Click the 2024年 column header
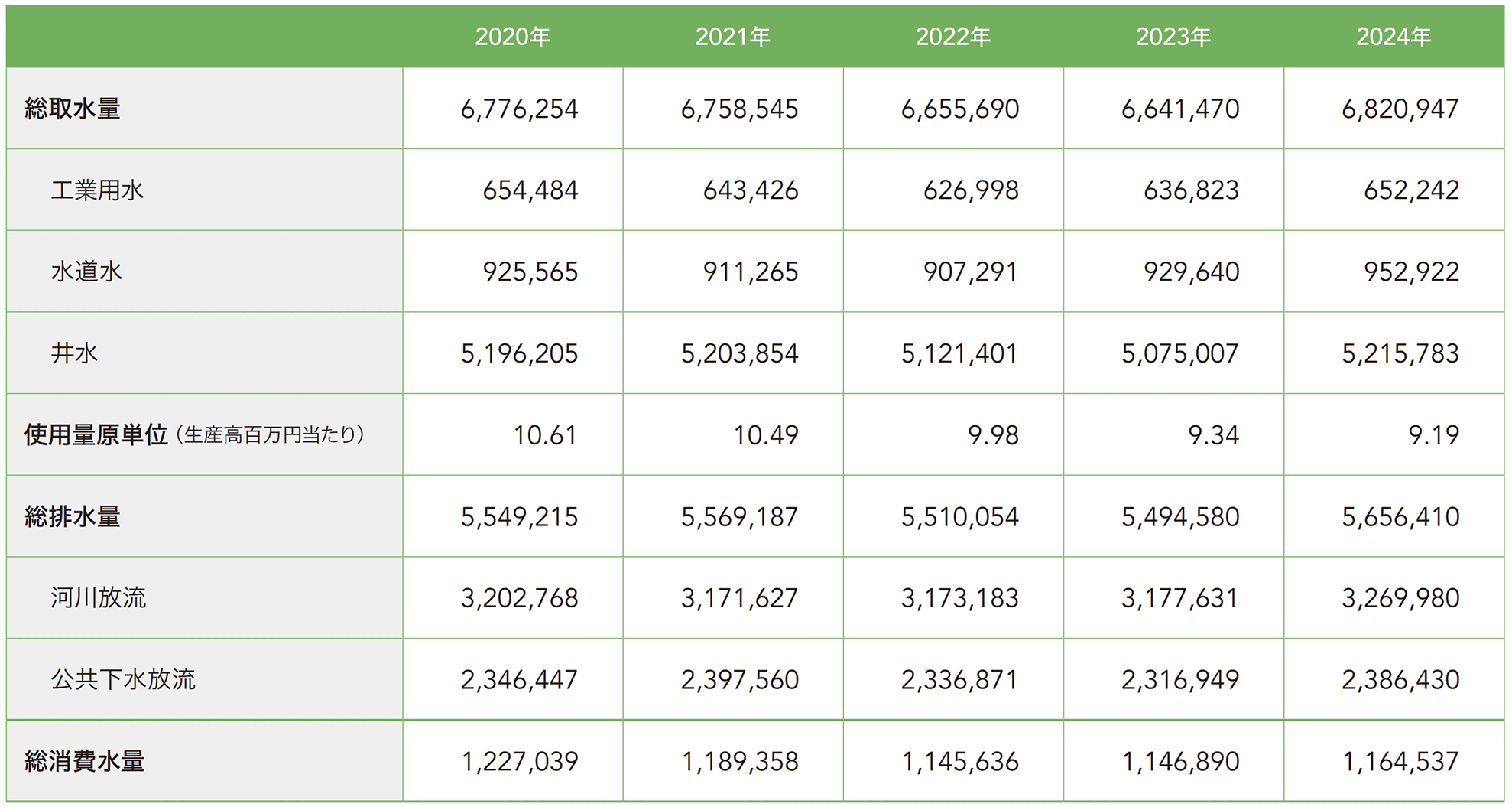This screenshot has height=810, width=1512. click(x=1393, y=37)
